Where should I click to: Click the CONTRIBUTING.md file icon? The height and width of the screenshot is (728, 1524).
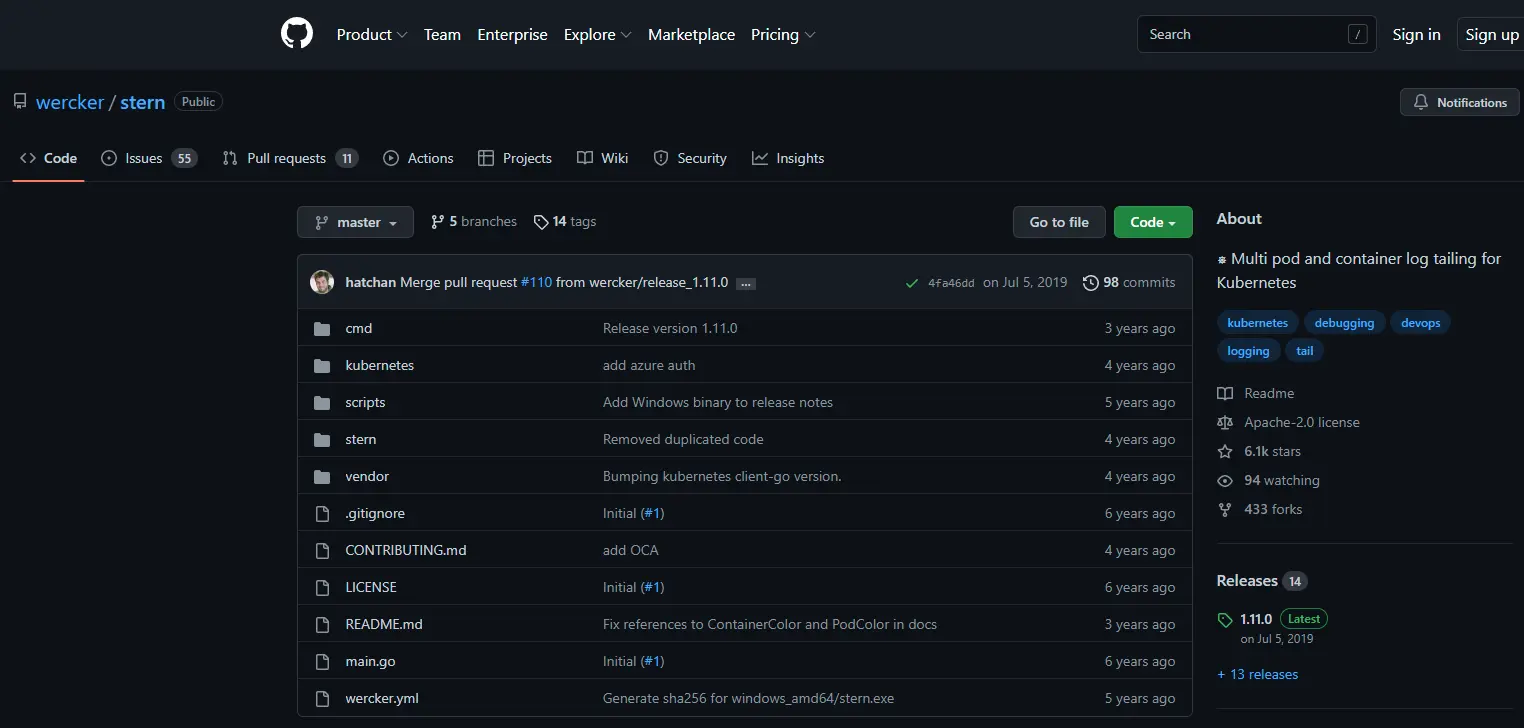322,550
